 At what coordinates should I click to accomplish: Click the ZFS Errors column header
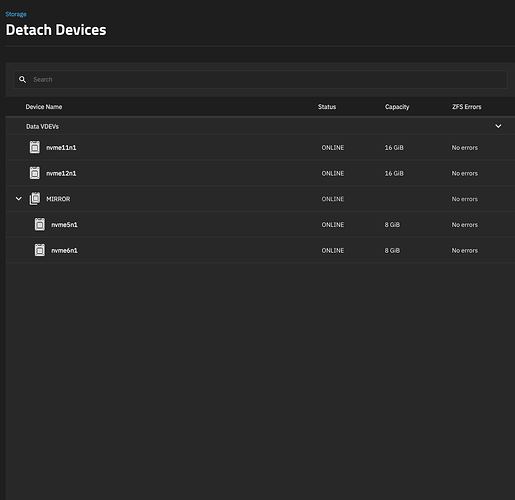[467, 107]
